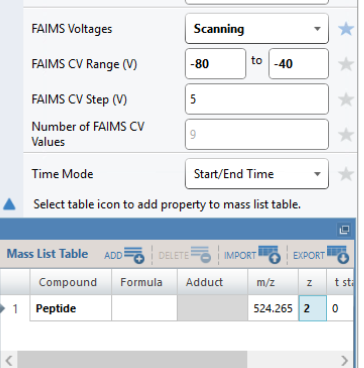
Task: Click the grayed Adduct cell in row 1
Action: click(x=212, y=308)
